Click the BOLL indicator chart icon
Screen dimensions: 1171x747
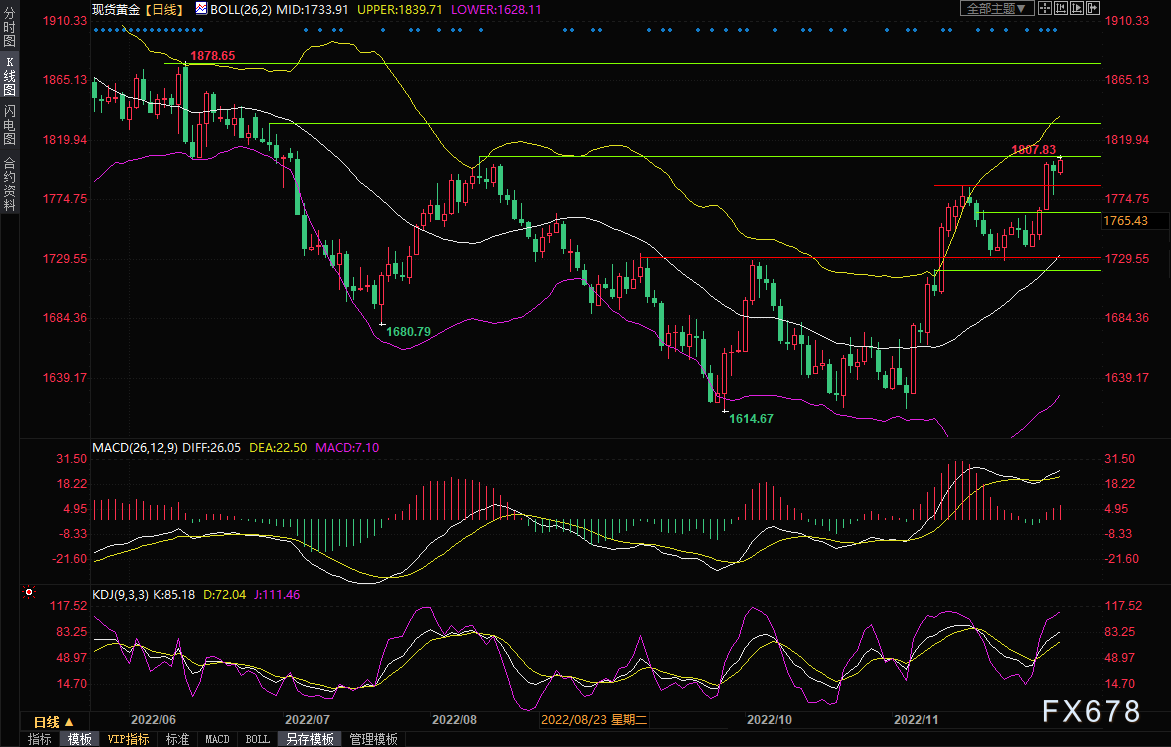coord(201,8)
